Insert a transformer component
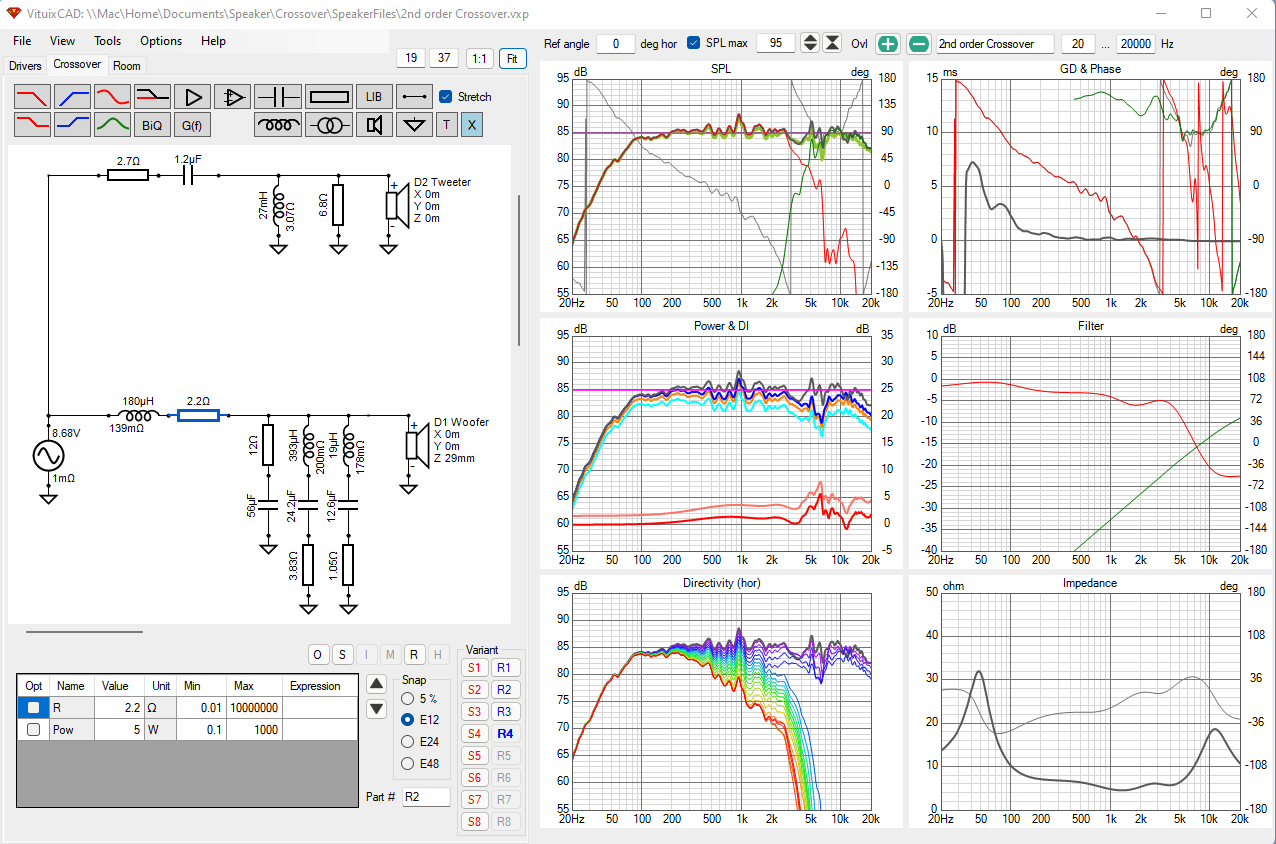The height and width of the screenshot is (844, 1276). [x=329, y=125]
